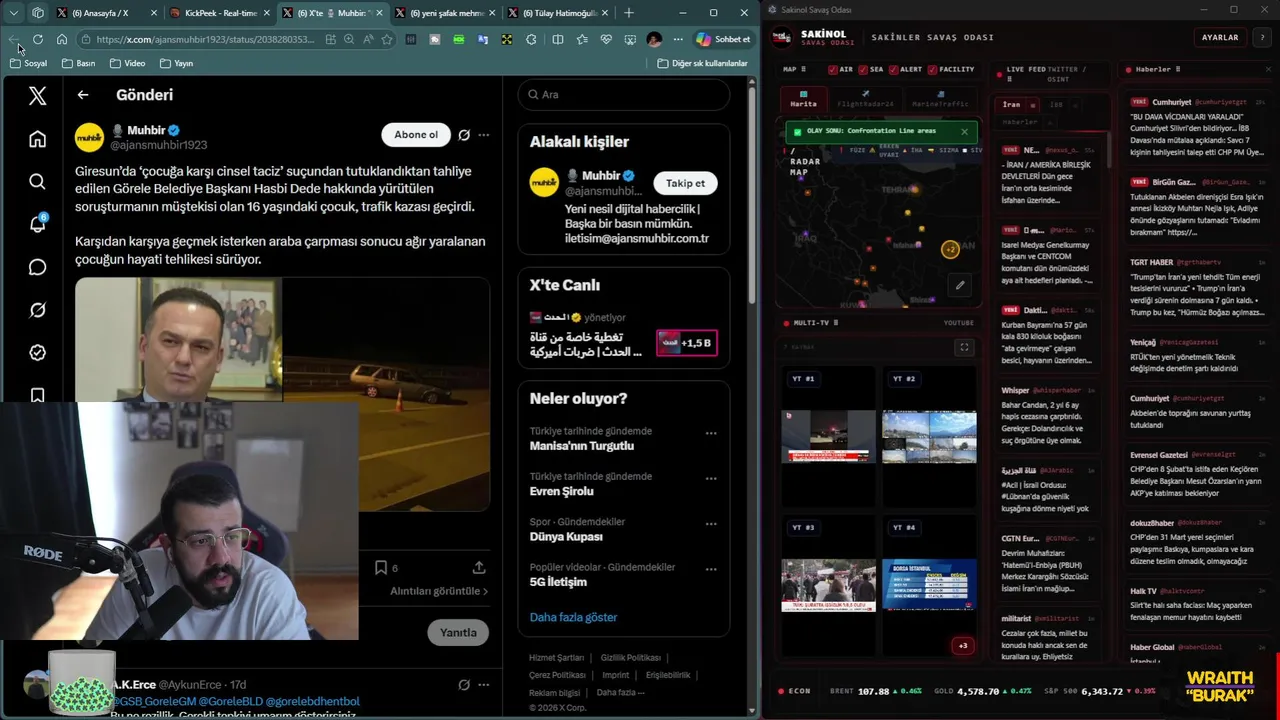Screen dimensions: 1280x720
Task: Open options for Dünya Kupası trend
Action: click(x=711, y=523)
